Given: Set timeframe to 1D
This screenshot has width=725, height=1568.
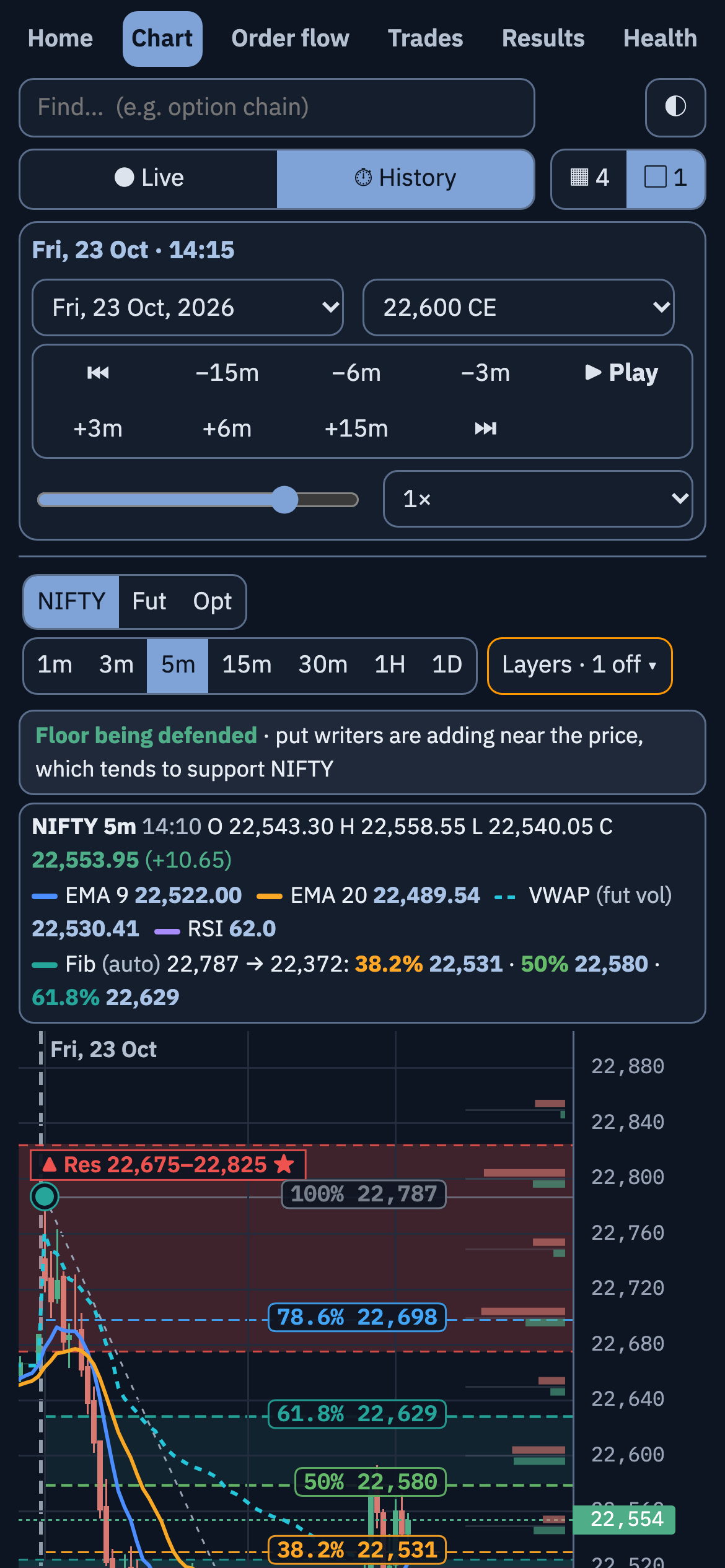Looking at the screenshot, I should 447,666.
